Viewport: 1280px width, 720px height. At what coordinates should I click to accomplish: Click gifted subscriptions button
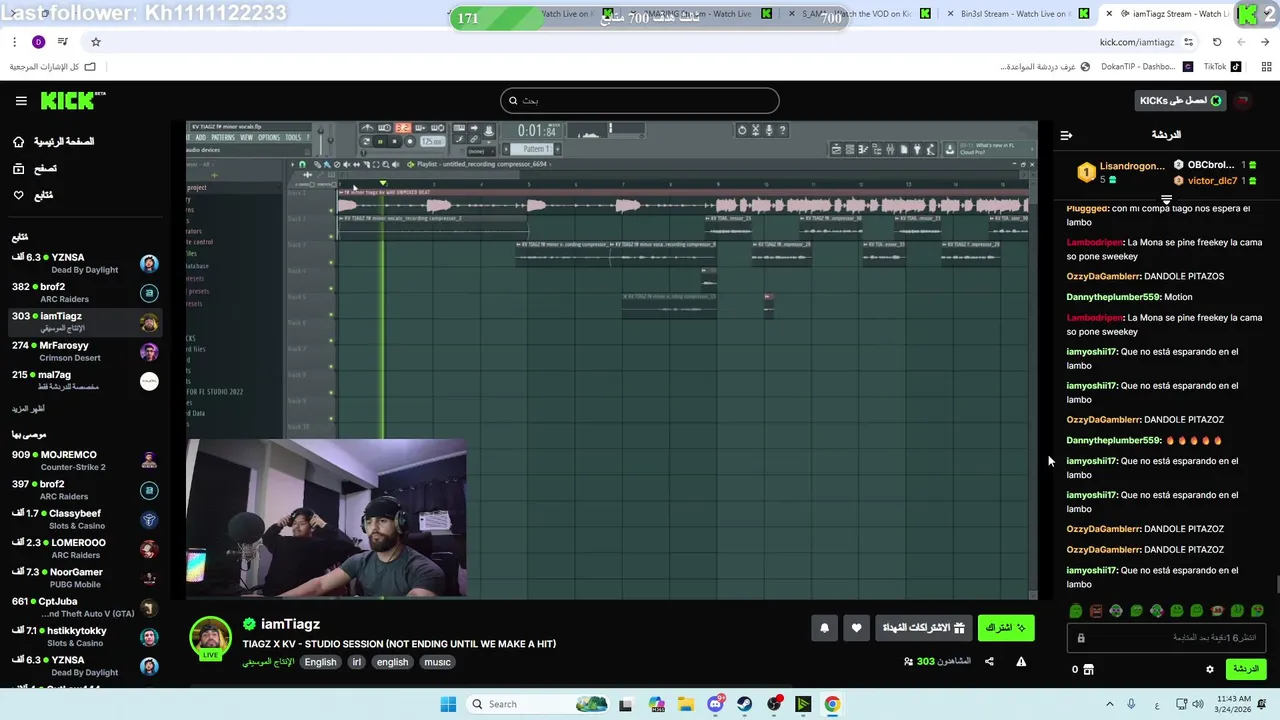[924, 628]
